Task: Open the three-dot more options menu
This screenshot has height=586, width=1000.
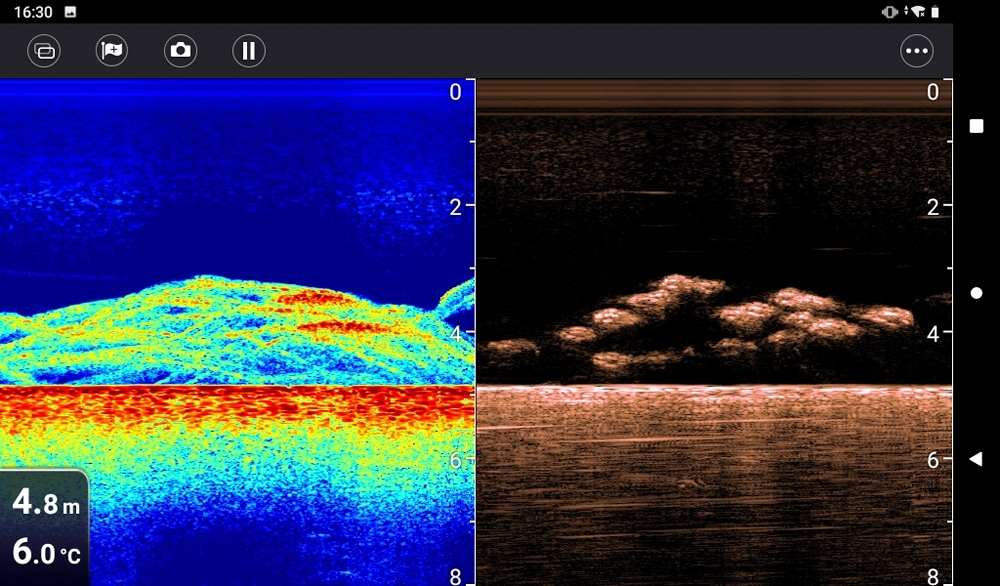Action: point(916,51)
